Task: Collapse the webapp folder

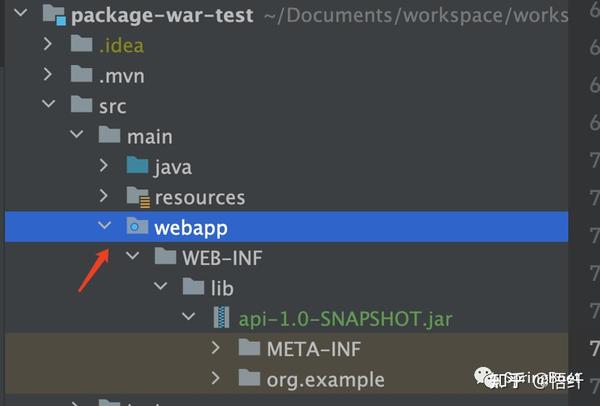Action: click(x=104, y=227)
